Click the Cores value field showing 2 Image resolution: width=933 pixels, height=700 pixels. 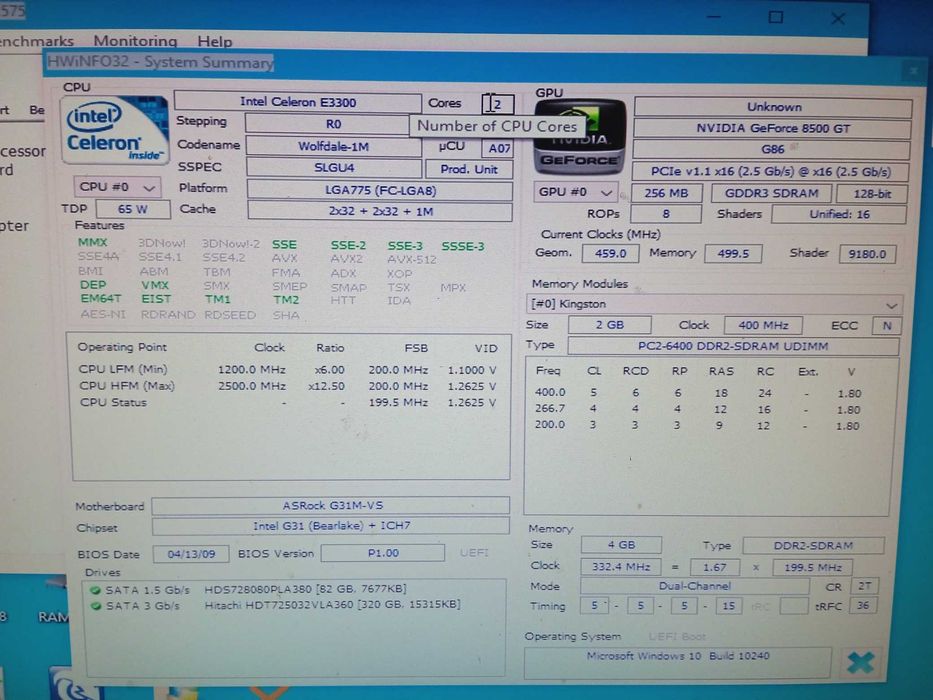point(497,104)
